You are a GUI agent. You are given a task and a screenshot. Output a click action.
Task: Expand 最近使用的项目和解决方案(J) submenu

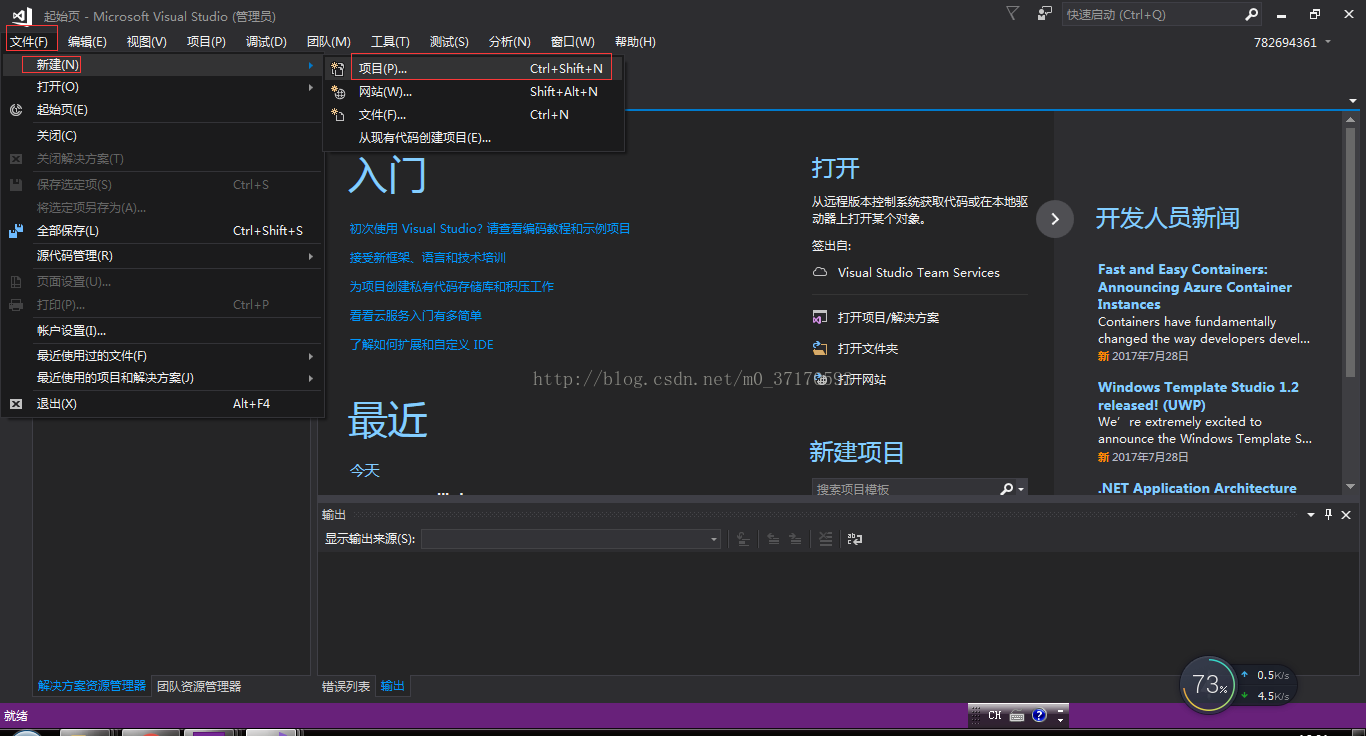click(311, 378)
